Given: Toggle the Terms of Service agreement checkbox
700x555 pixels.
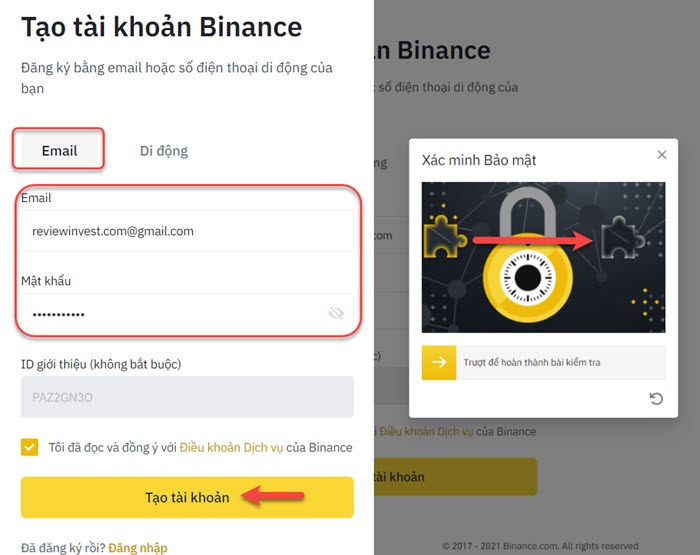Looking at the screenshot, I should [x=30, y=447].
